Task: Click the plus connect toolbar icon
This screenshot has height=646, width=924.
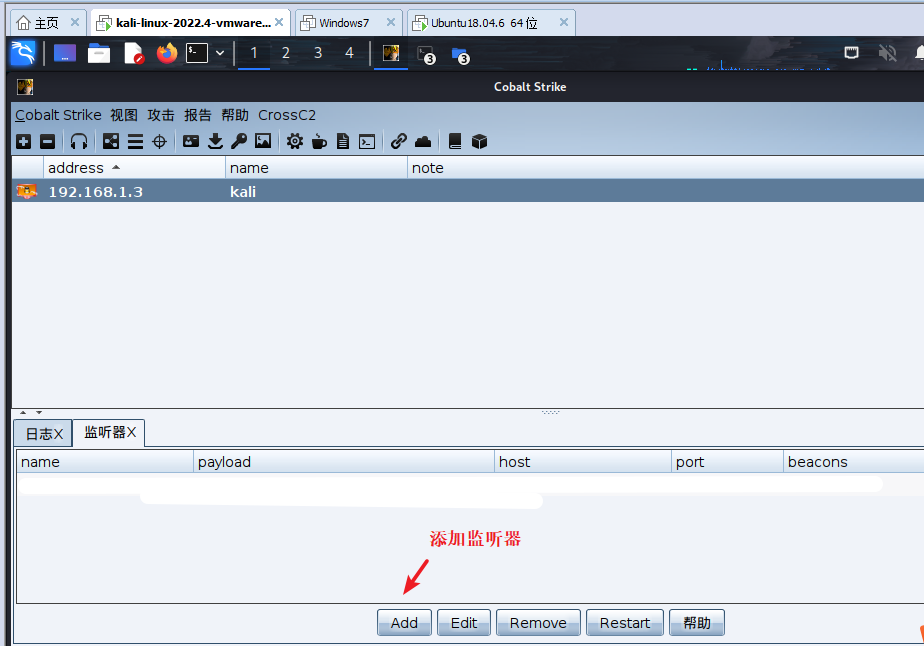Action: (24, 141)
